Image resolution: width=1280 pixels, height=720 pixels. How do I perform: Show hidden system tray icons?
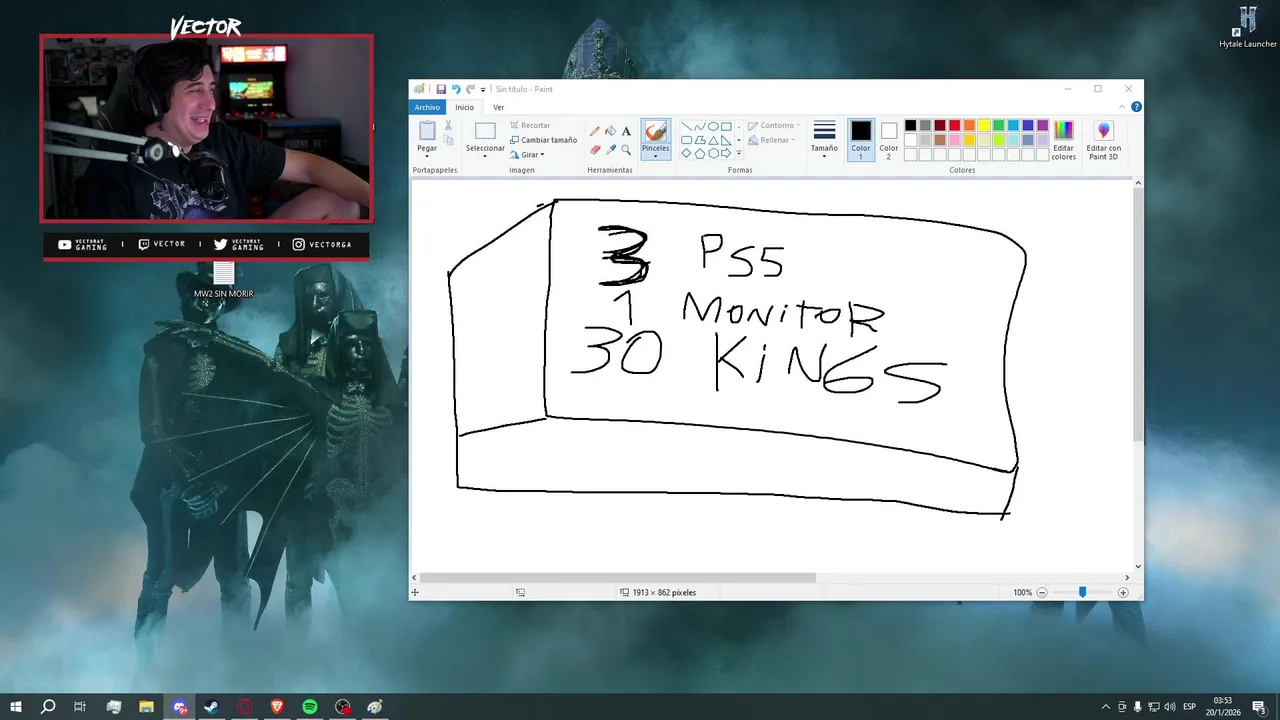click(1106, 707)
